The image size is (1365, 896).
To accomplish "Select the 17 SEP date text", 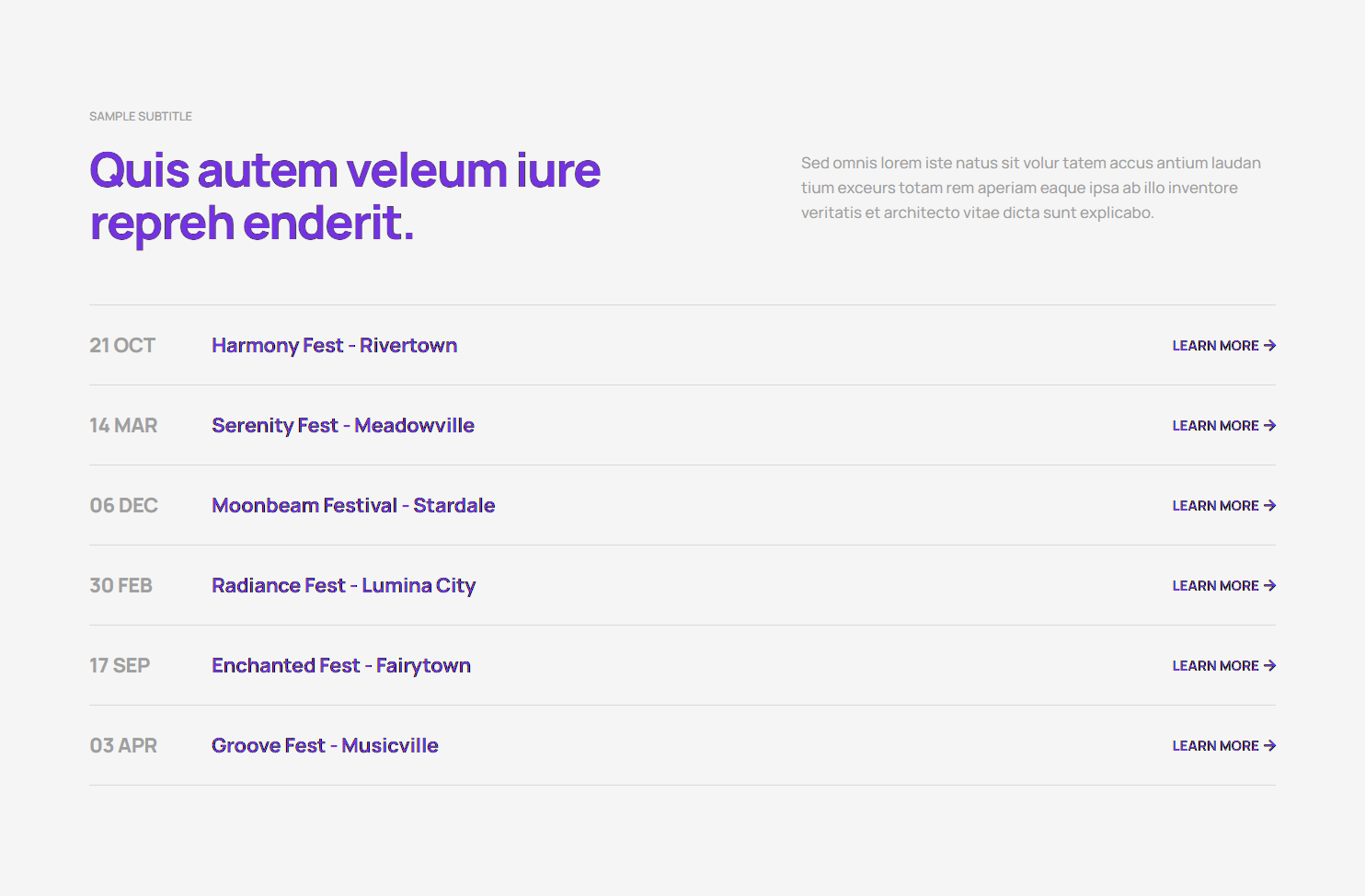I will 120,666.
